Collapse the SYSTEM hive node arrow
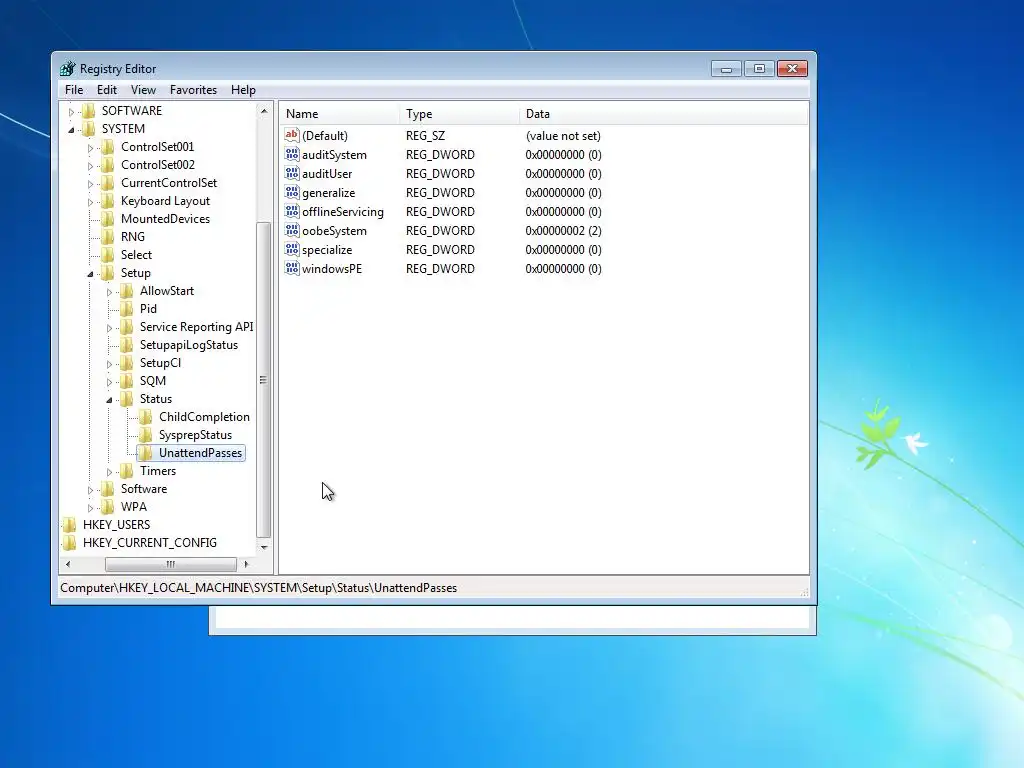The image size is (1024, 768). coord(71,129)
